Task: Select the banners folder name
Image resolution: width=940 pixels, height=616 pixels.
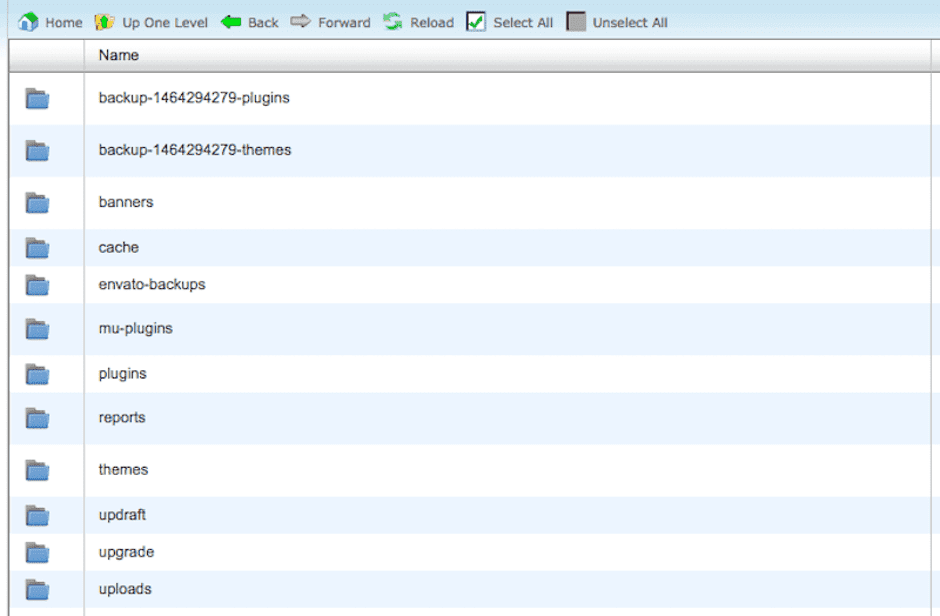Action: pos(126,202)
